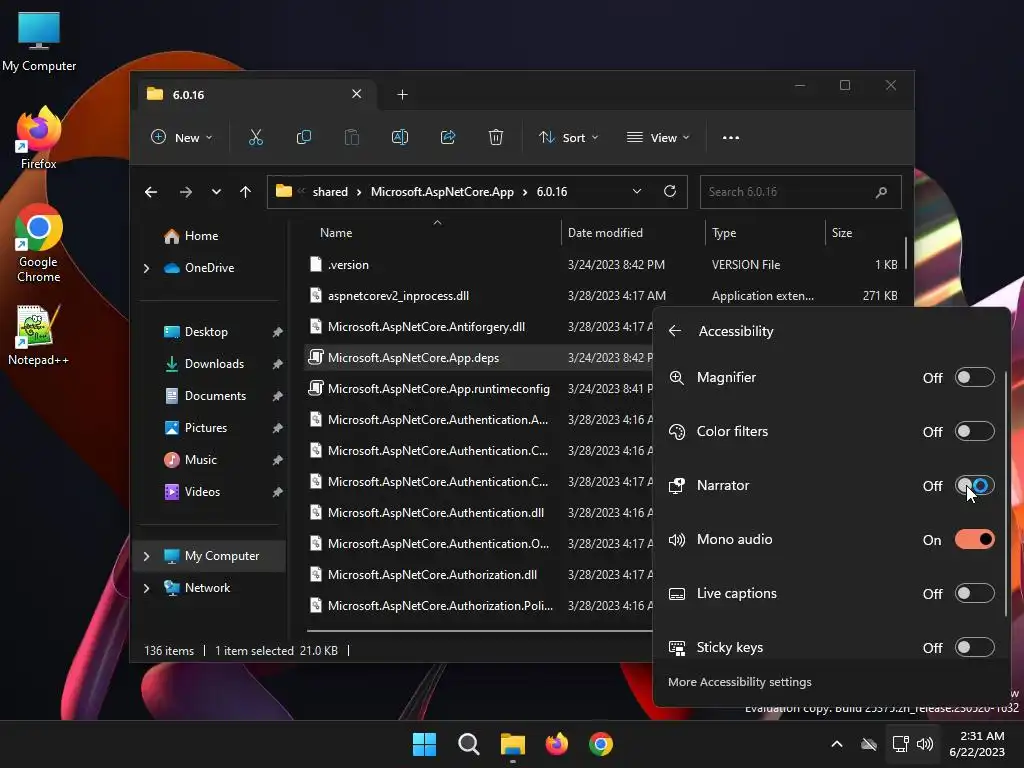Screen dimensions: 1024x768
Task: Click the Cut scissors icon in toolbar
Action: point(255,137)
